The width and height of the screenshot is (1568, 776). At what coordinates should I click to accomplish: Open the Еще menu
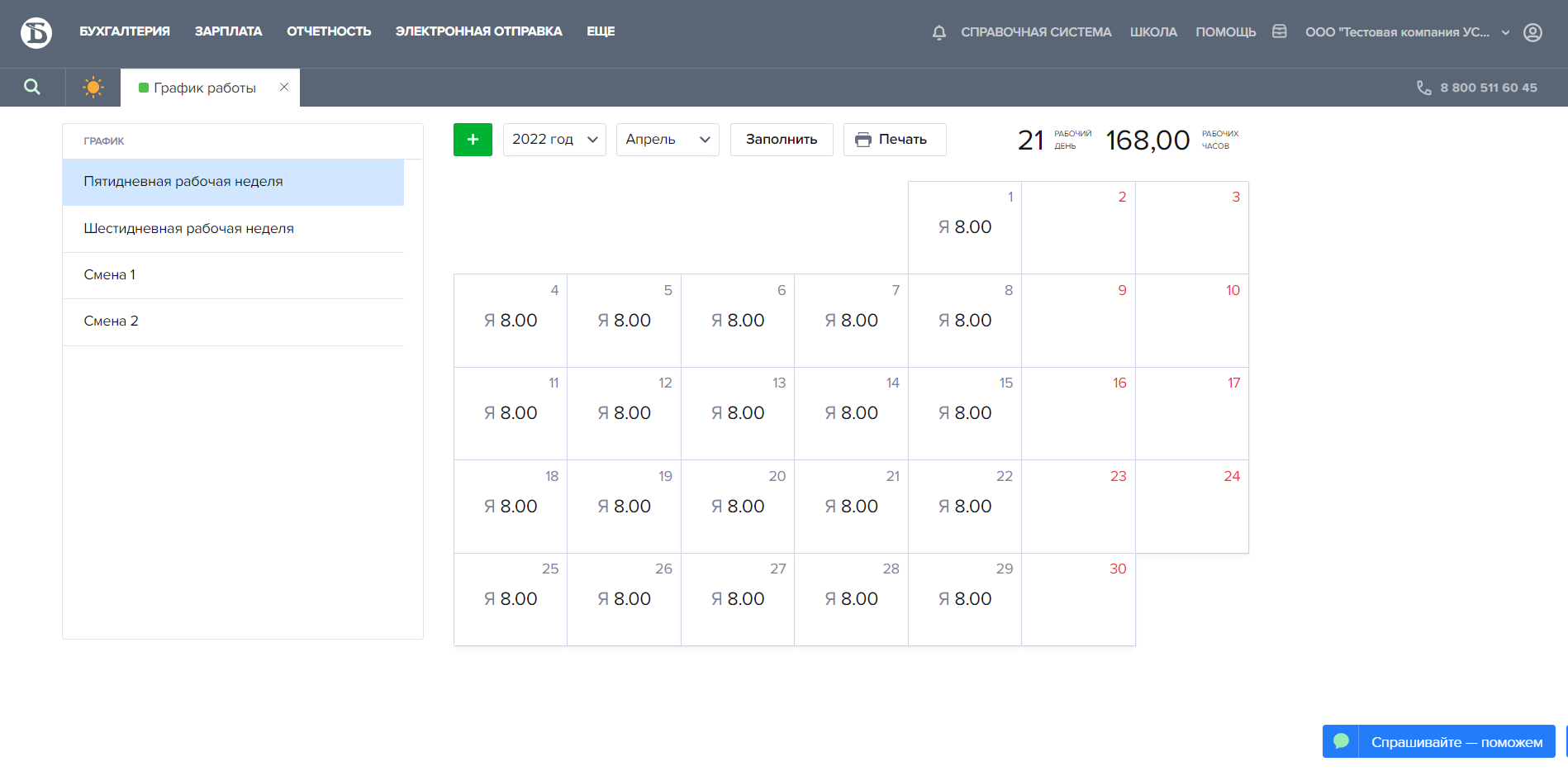[x=601, y=31]
